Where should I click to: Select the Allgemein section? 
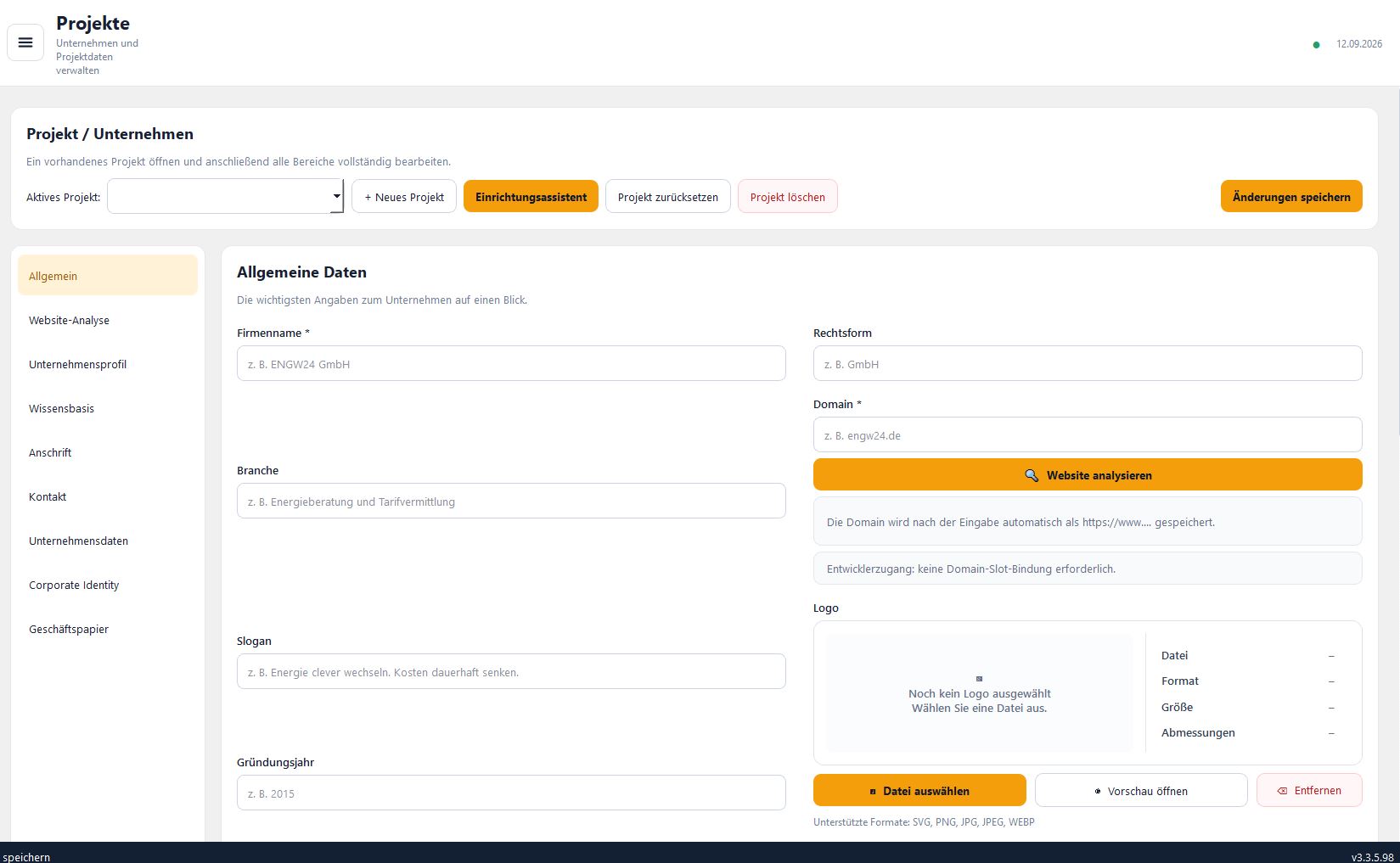[108, 276]
